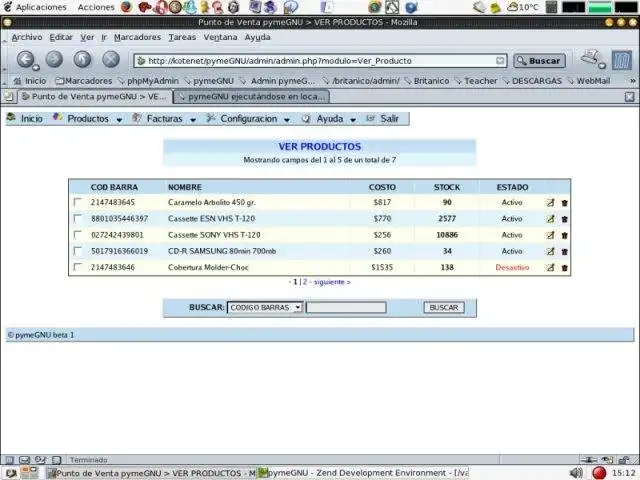The image size is (640, 480).
Task: Delete the Cobertura Molder-Choc product
Action: pos(564,268)
